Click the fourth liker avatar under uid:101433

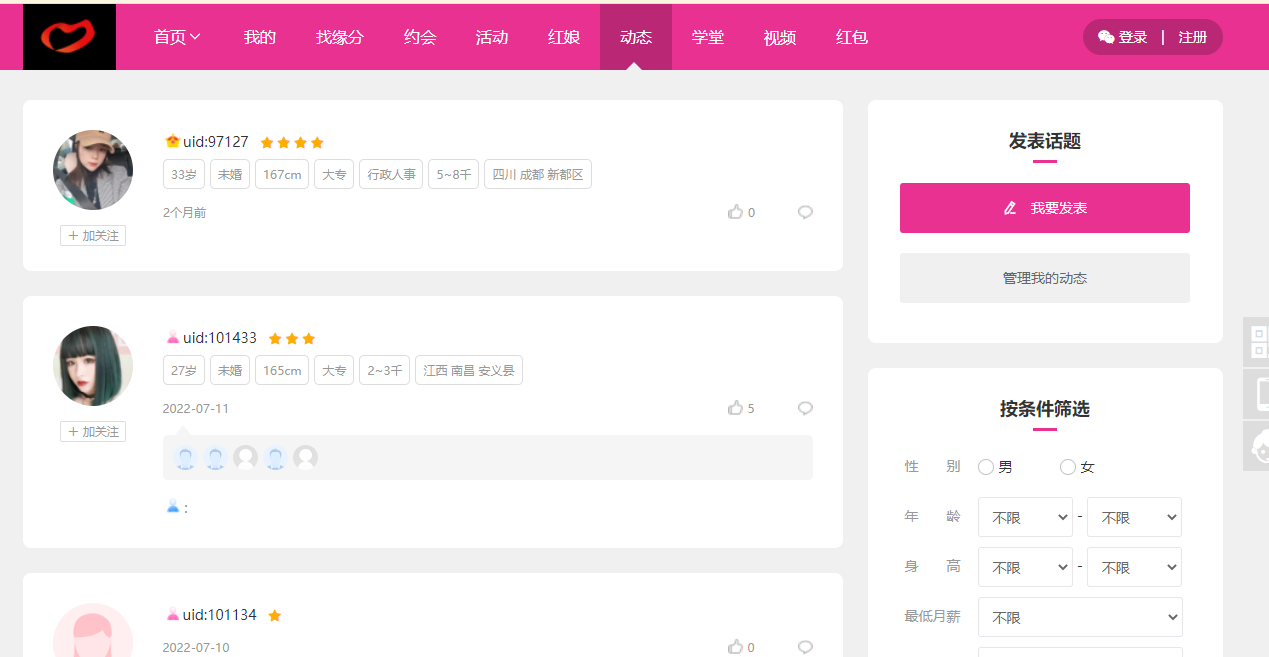(275, 458)
